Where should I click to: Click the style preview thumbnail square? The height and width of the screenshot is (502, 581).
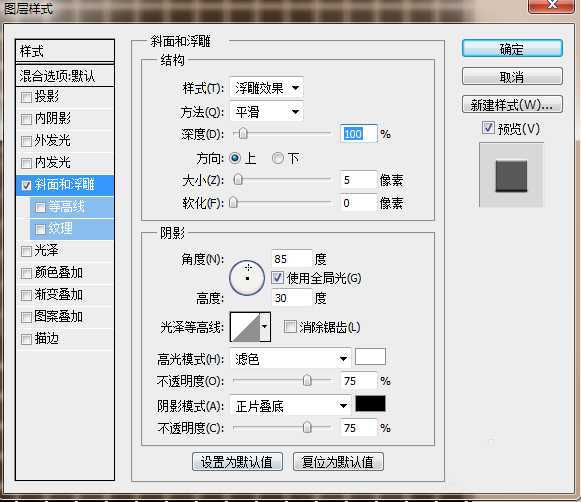(x=511, y=176)
